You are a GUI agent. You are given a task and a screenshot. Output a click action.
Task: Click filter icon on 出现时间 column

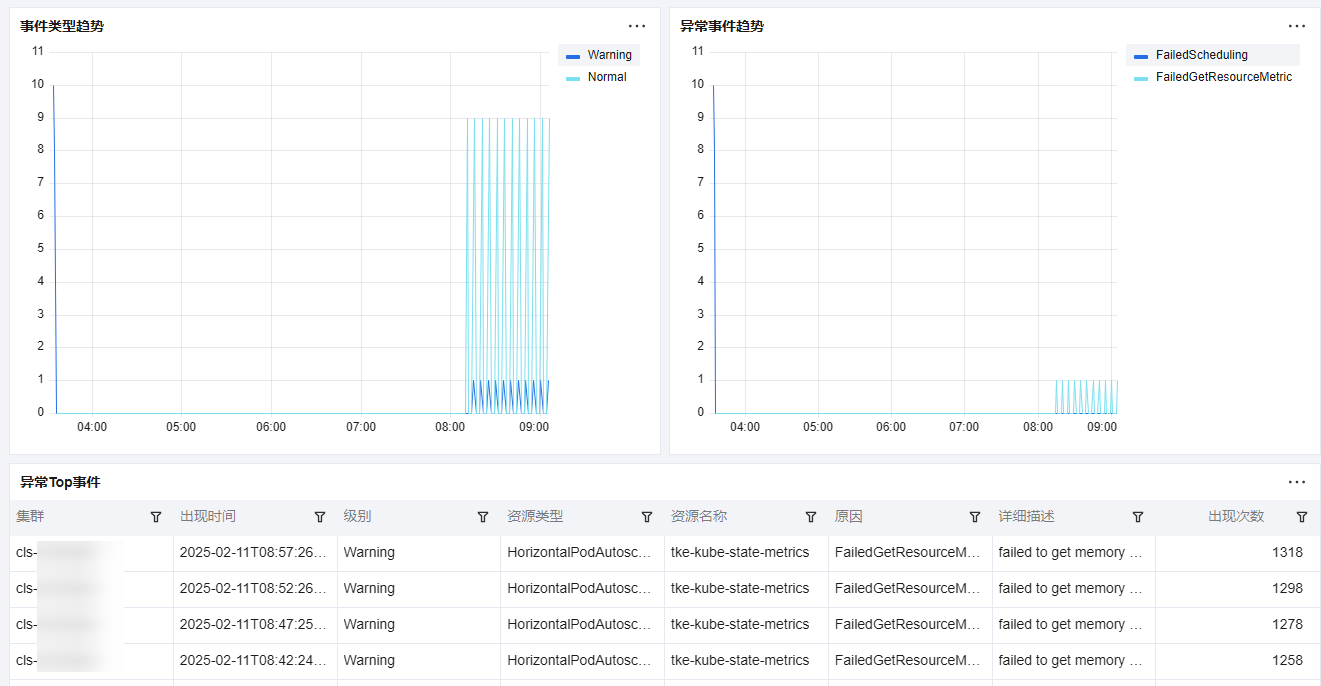[320, 517]
